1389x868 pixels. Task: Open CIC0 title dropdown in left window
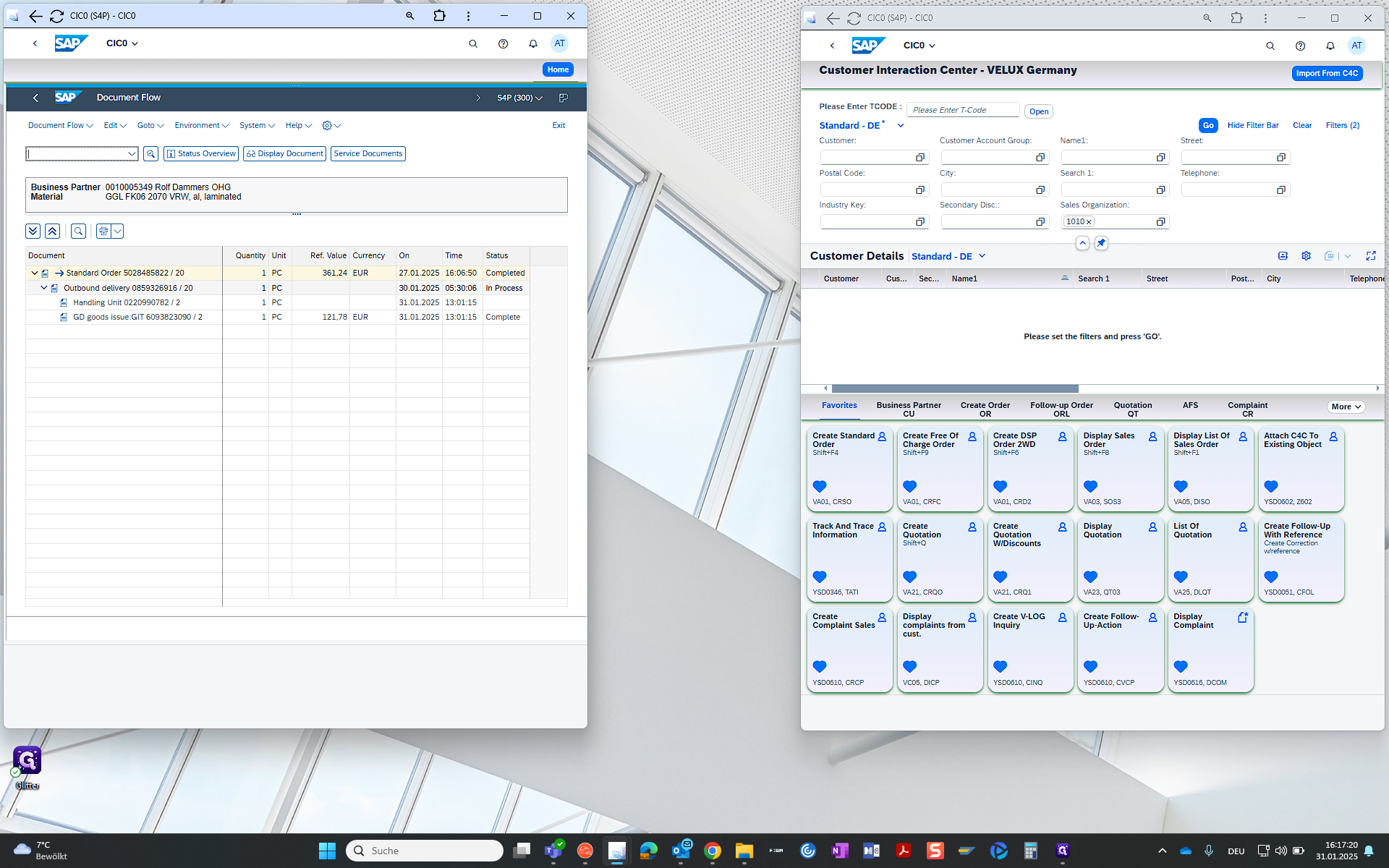pos(122,43)
